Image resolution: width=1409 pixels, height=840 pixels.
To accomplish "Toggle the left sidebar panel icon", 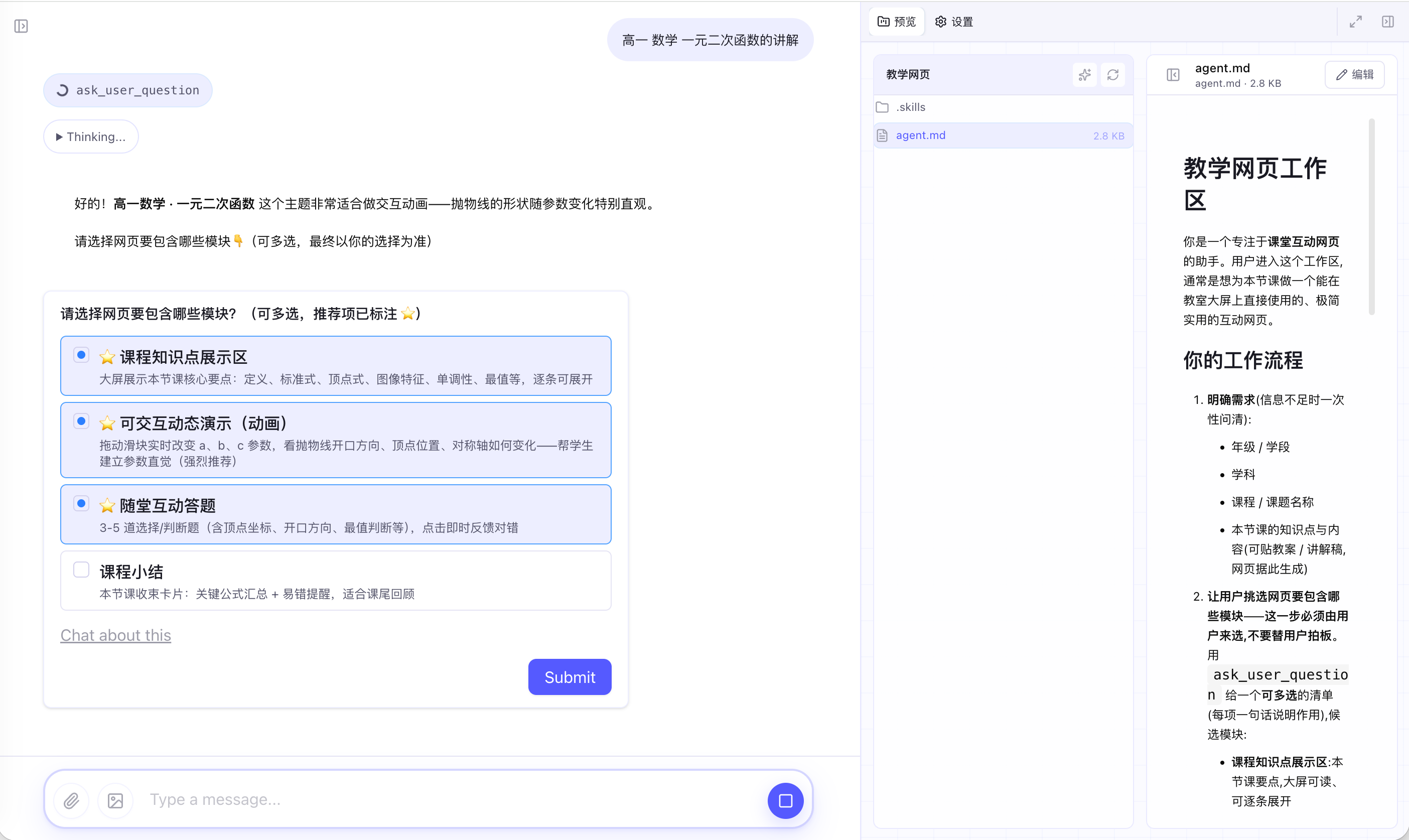I will click(x=21, y=26).
